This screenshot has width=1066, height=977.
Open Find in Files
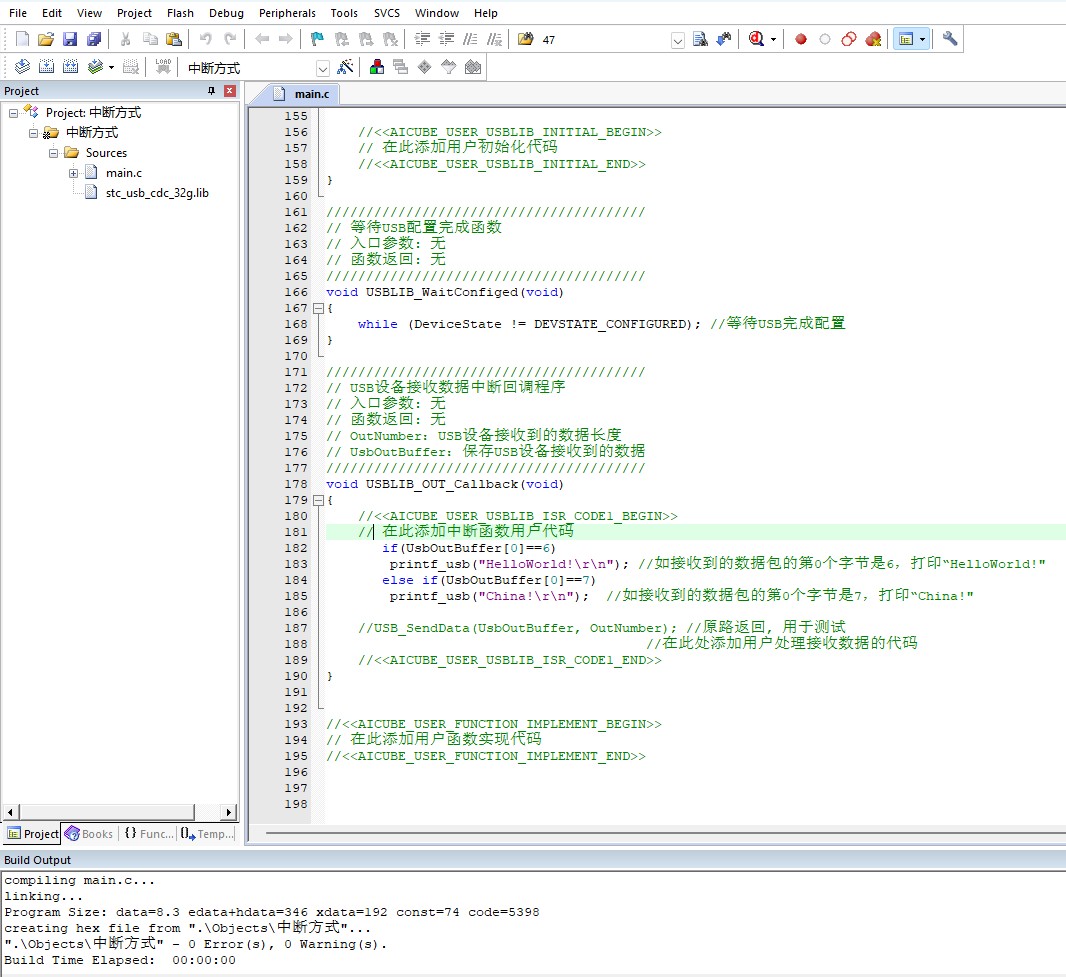pos(526,39)
